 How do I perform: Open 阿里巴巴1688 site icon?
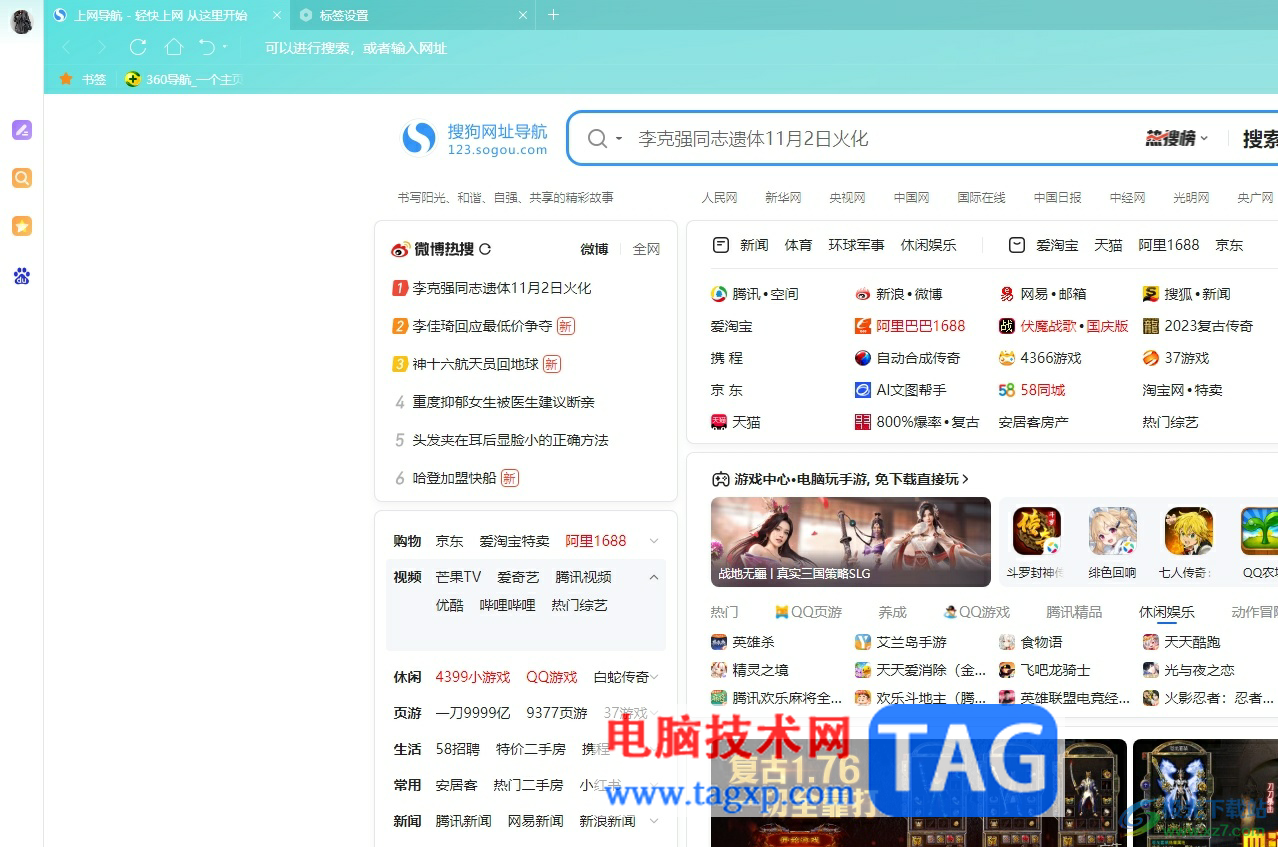click(863, 326)
